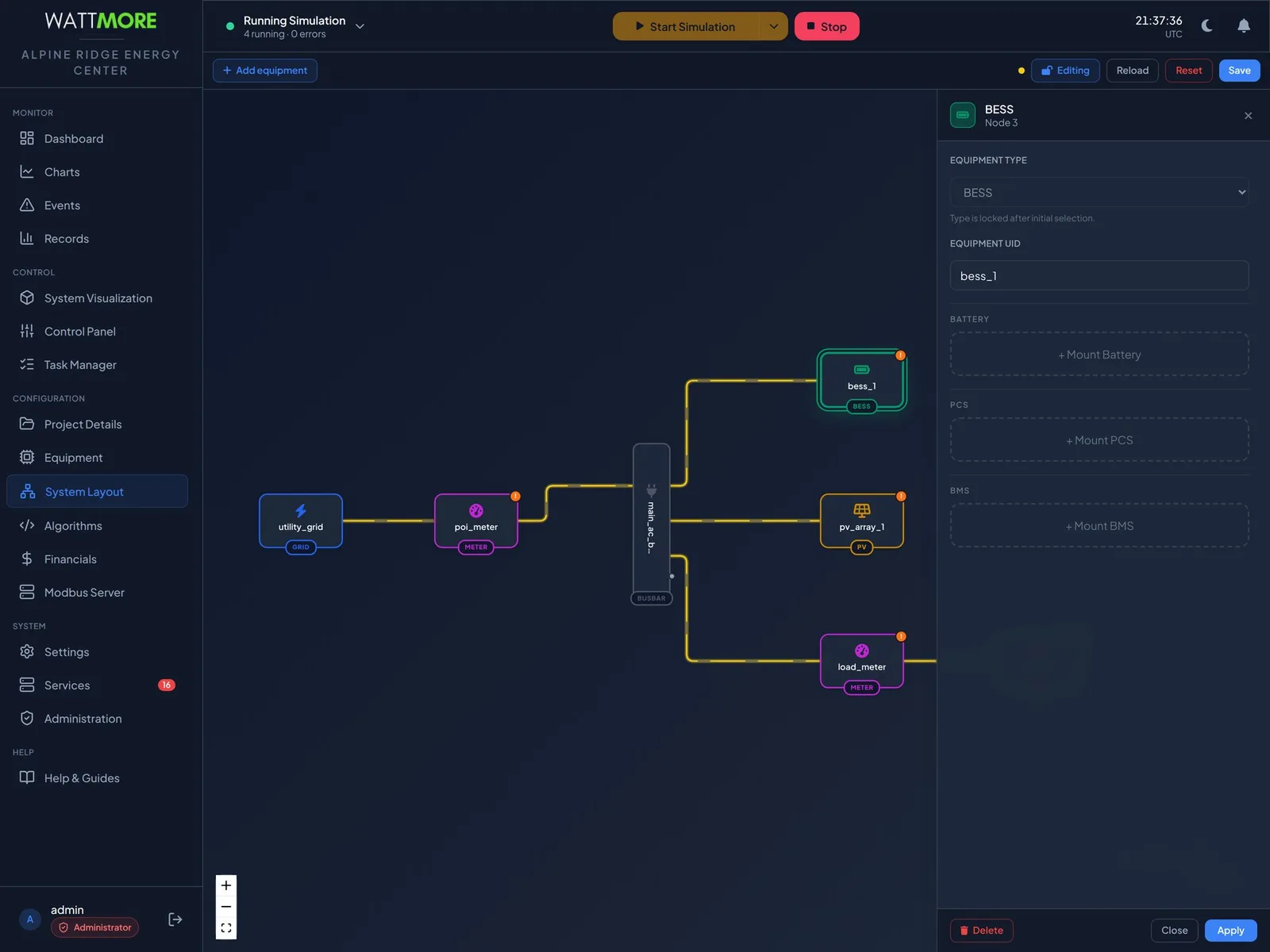1270x952 pixels.
Task: Open the admin avatar icon
Action: point(30,919)
